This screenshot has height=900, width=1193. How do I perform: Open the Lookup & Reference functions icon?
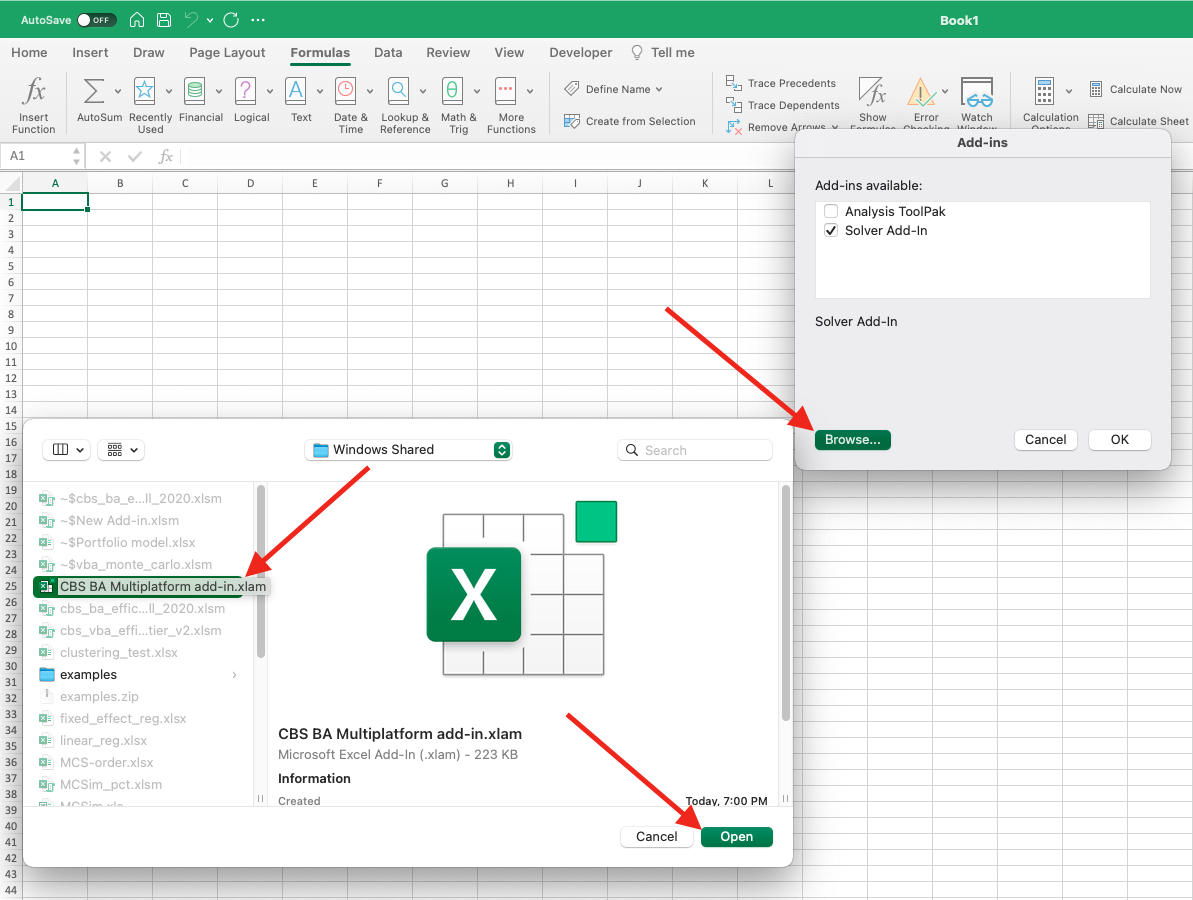[x=398, y=91]
